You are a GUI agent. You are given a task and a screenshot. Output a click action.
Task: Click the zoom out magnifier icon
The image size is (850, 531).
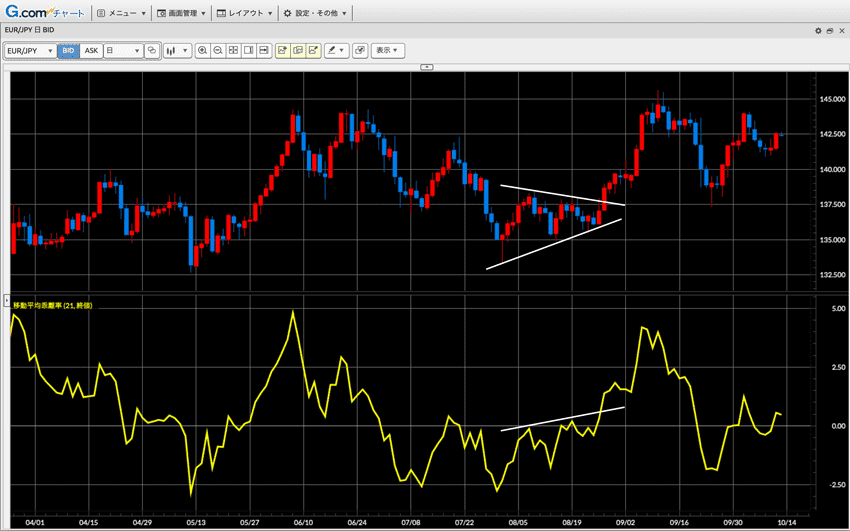coord(218,50)
